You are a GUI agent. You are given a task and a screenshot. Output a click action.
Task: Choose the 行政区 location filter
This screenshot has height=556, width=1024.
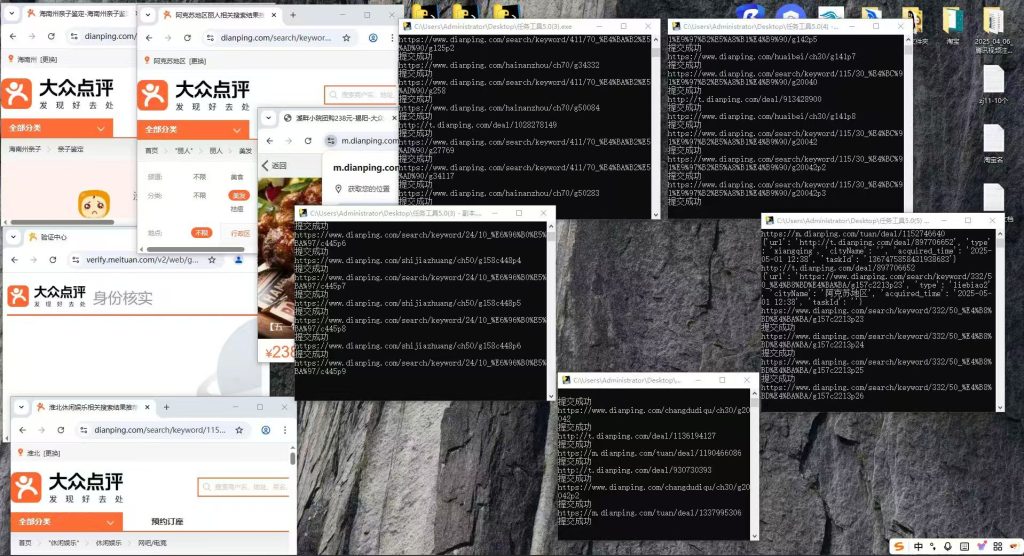click(x=240, y=233)
